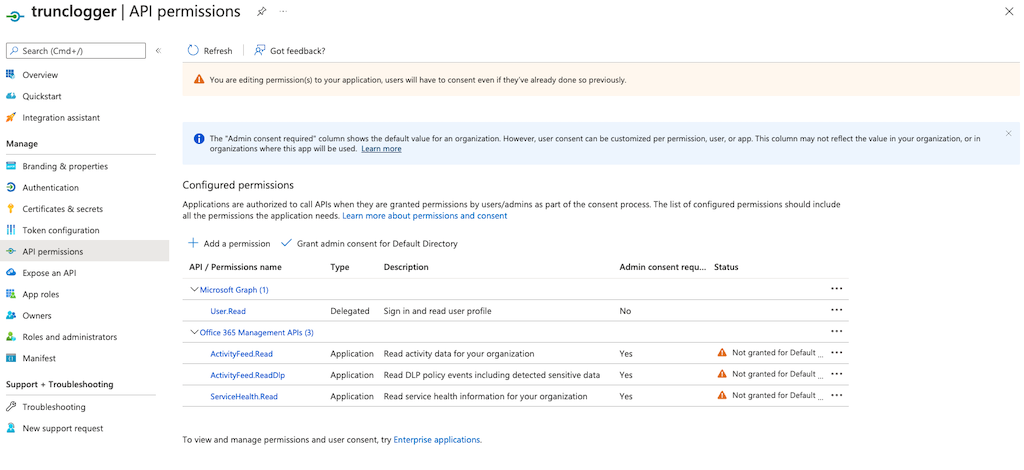Screen dimensions: 1024x470
Task: Click the Type column header
Action: 340,267
